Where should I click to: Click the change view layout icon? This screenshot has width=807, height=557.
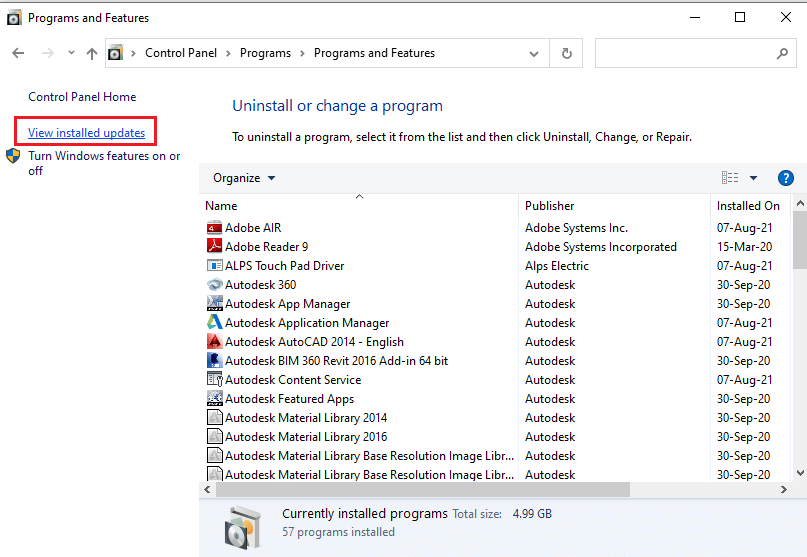730,178
